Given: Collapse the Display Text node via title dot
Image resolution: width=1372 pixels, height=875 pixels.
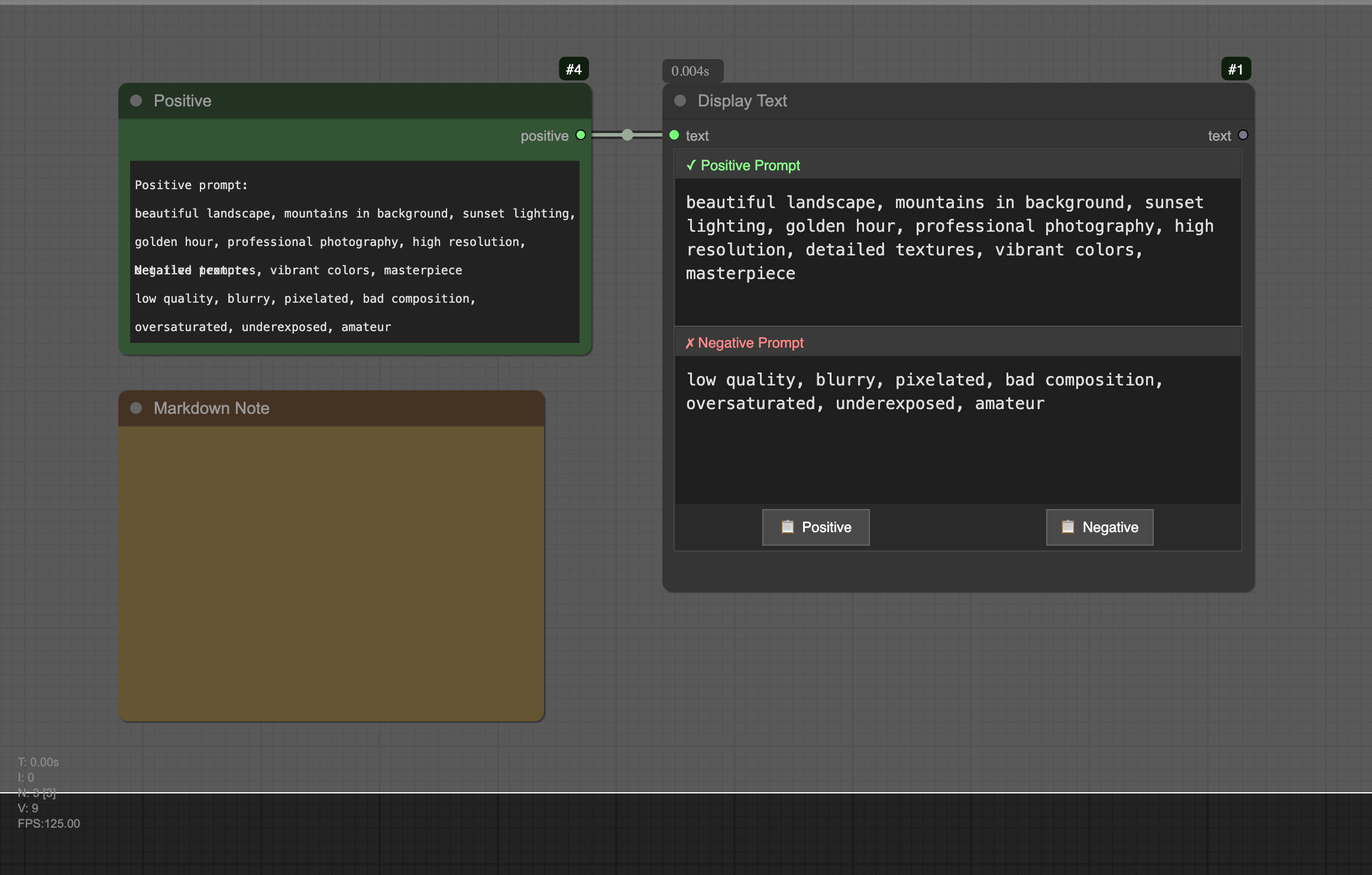Looking at the screenshot, I should click(x=680, y=101).
